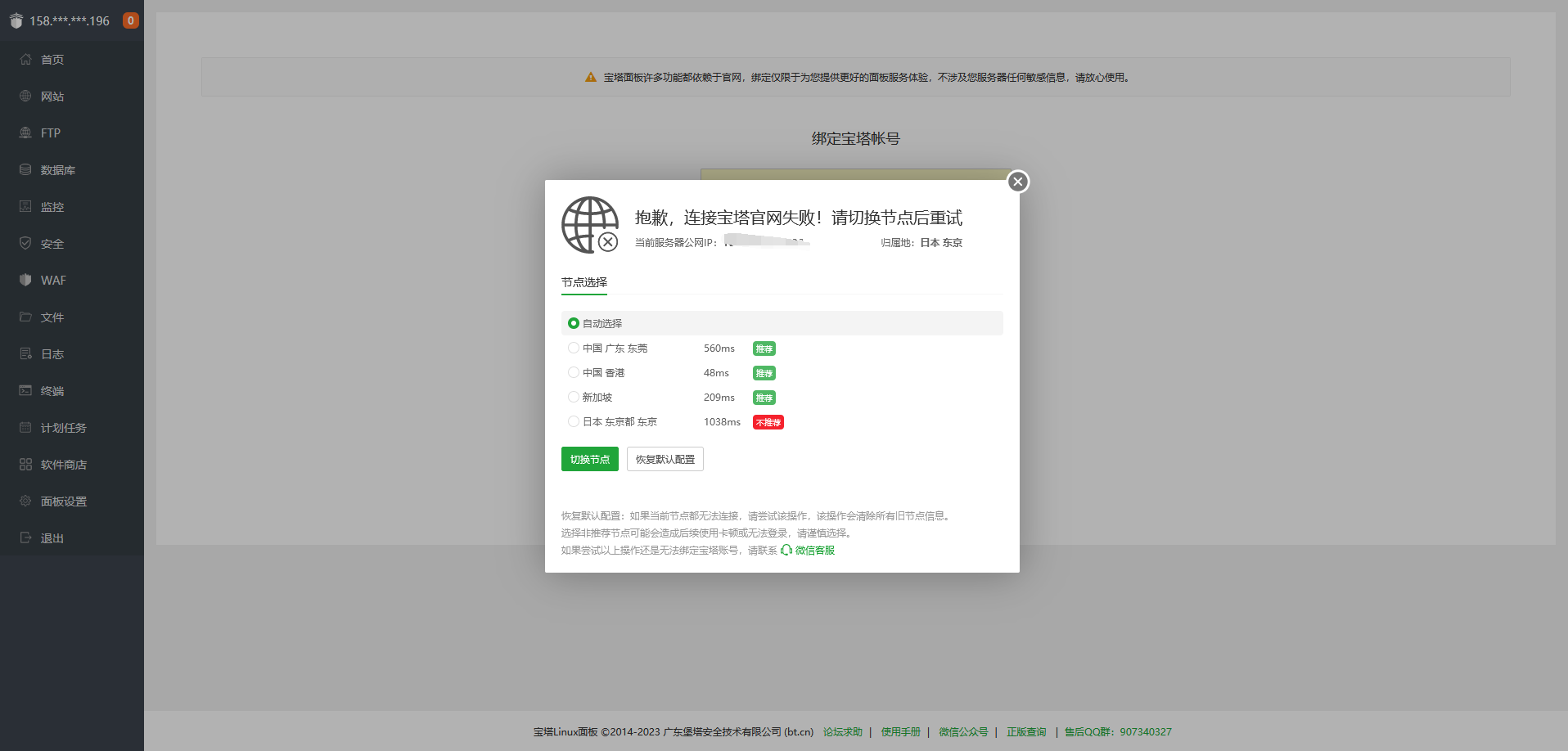Click the after-sales QQ group number 907340327

(1146, 732)
